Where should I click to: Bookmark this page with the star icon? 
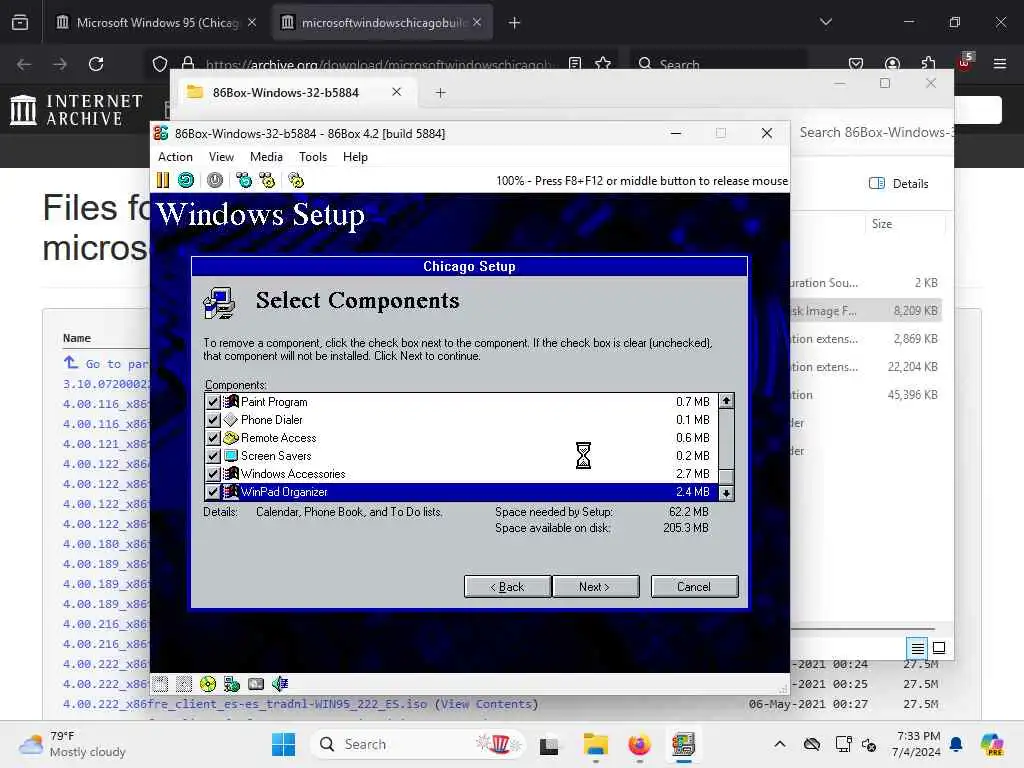[603, 64]
